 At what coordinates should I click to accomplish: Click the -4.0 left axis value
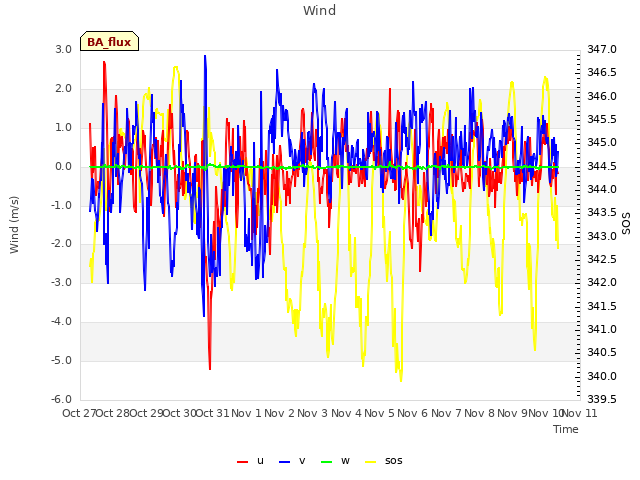[62, 321]
